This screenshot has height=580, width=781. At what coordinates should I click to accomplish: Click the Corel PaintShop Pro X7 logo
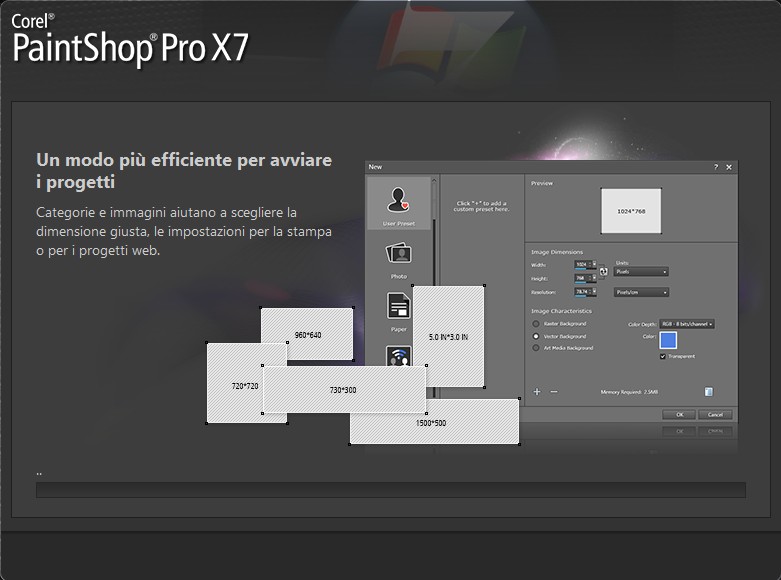tap(130, 40)
